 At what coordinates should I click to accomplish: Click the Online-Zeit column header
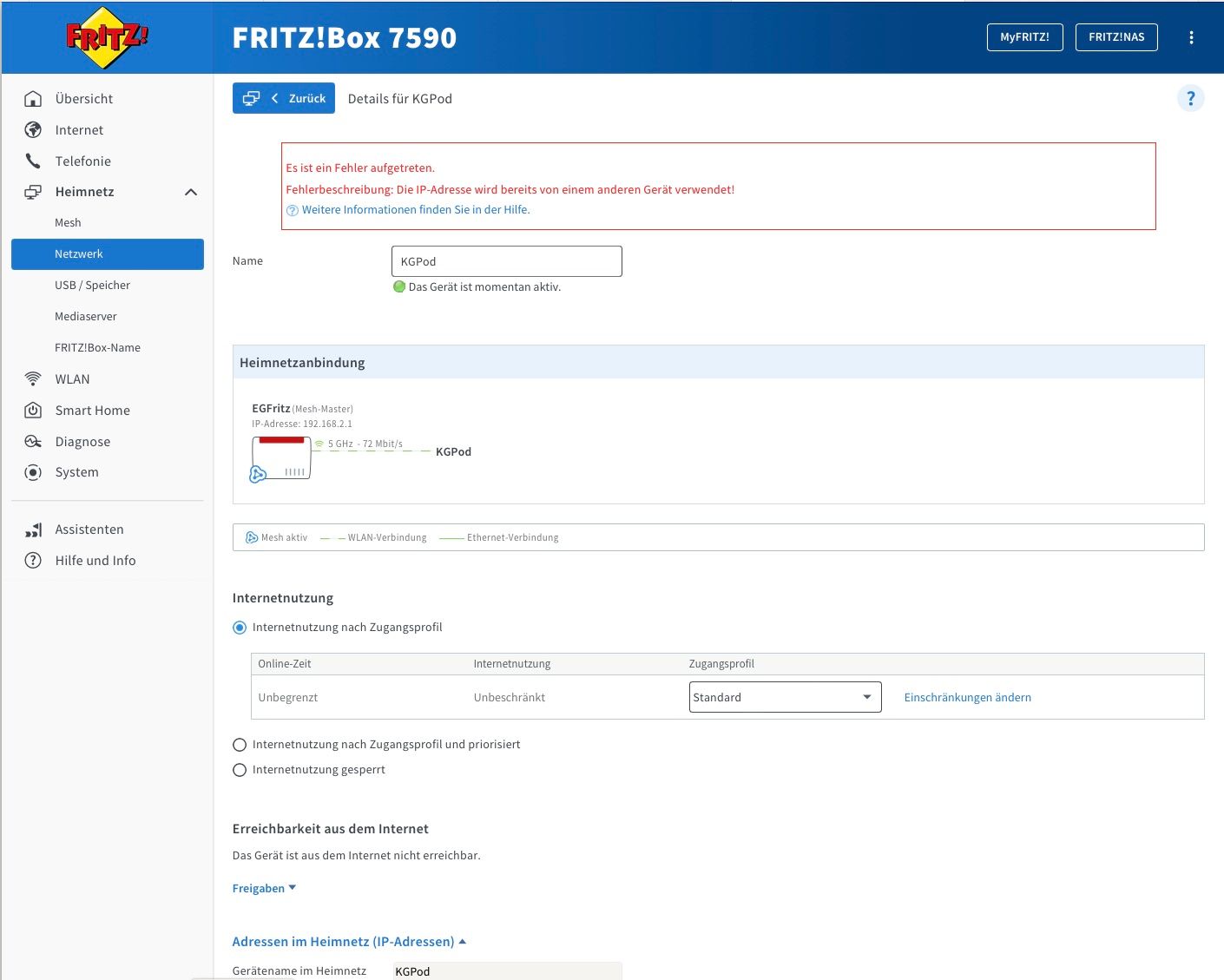[x=285, y=664]
